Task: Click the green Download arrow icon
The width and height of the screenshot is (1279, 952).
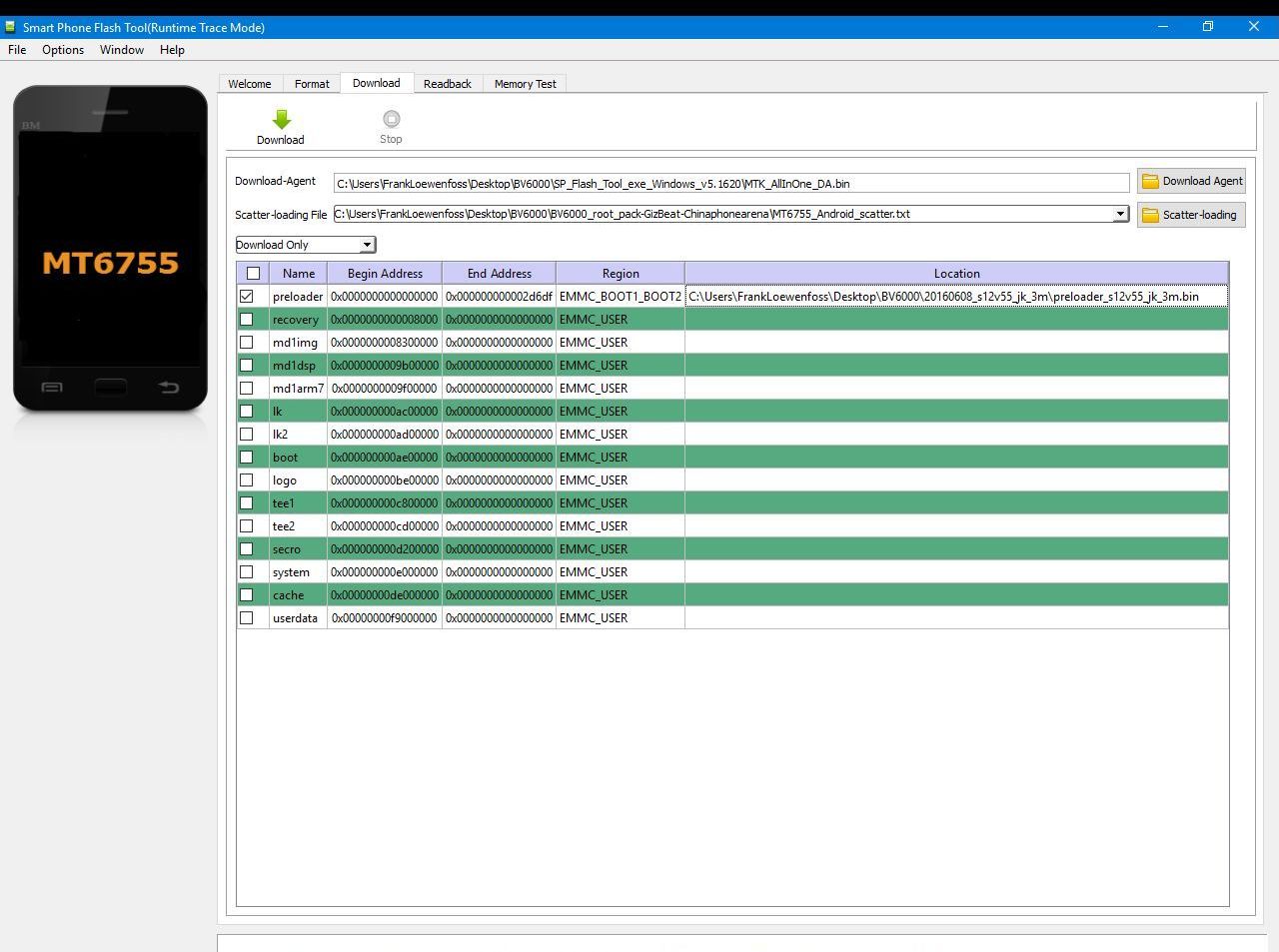Action: (281, 120)
